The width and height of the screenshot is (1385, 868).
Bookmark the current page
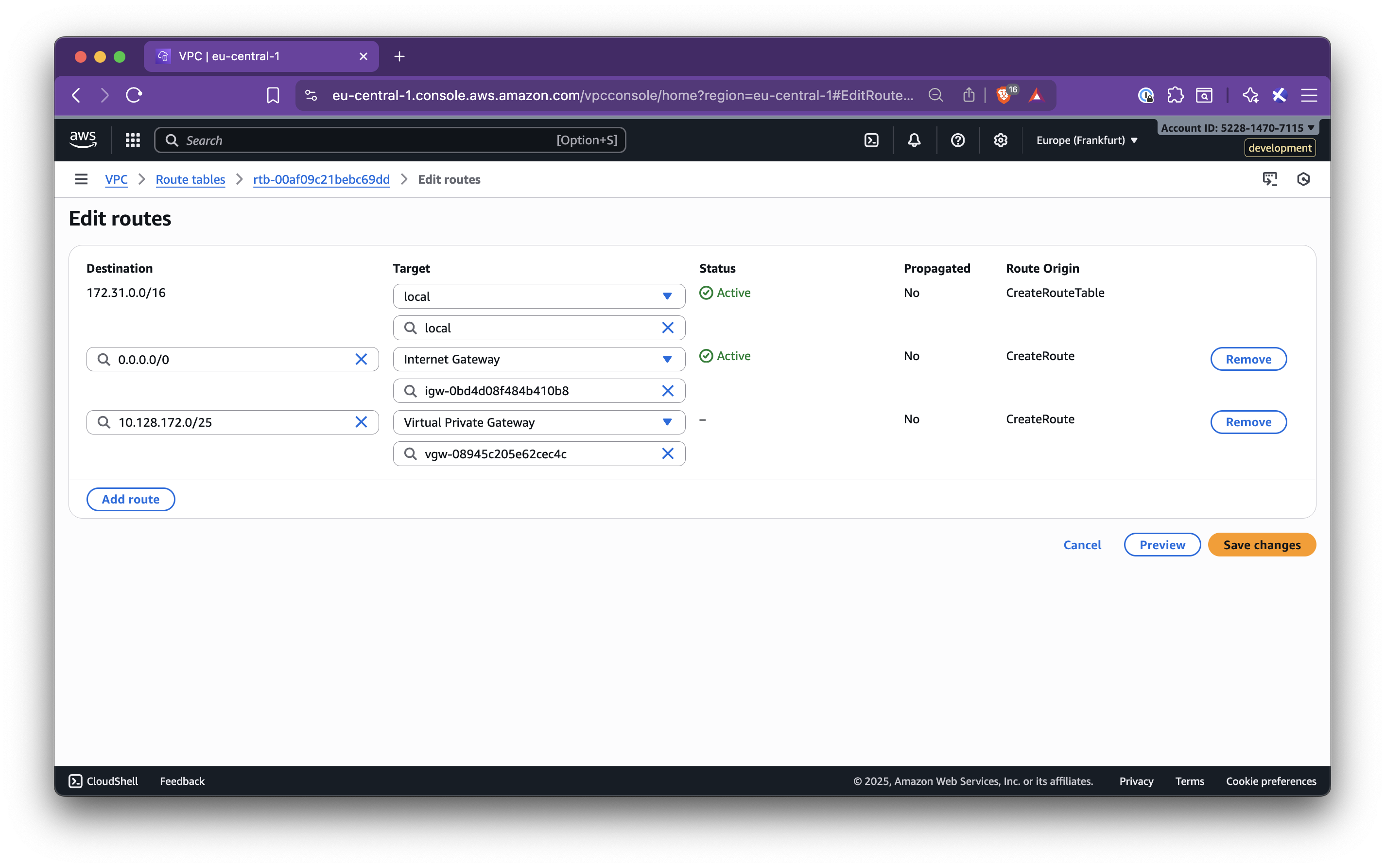click(273, 95)
